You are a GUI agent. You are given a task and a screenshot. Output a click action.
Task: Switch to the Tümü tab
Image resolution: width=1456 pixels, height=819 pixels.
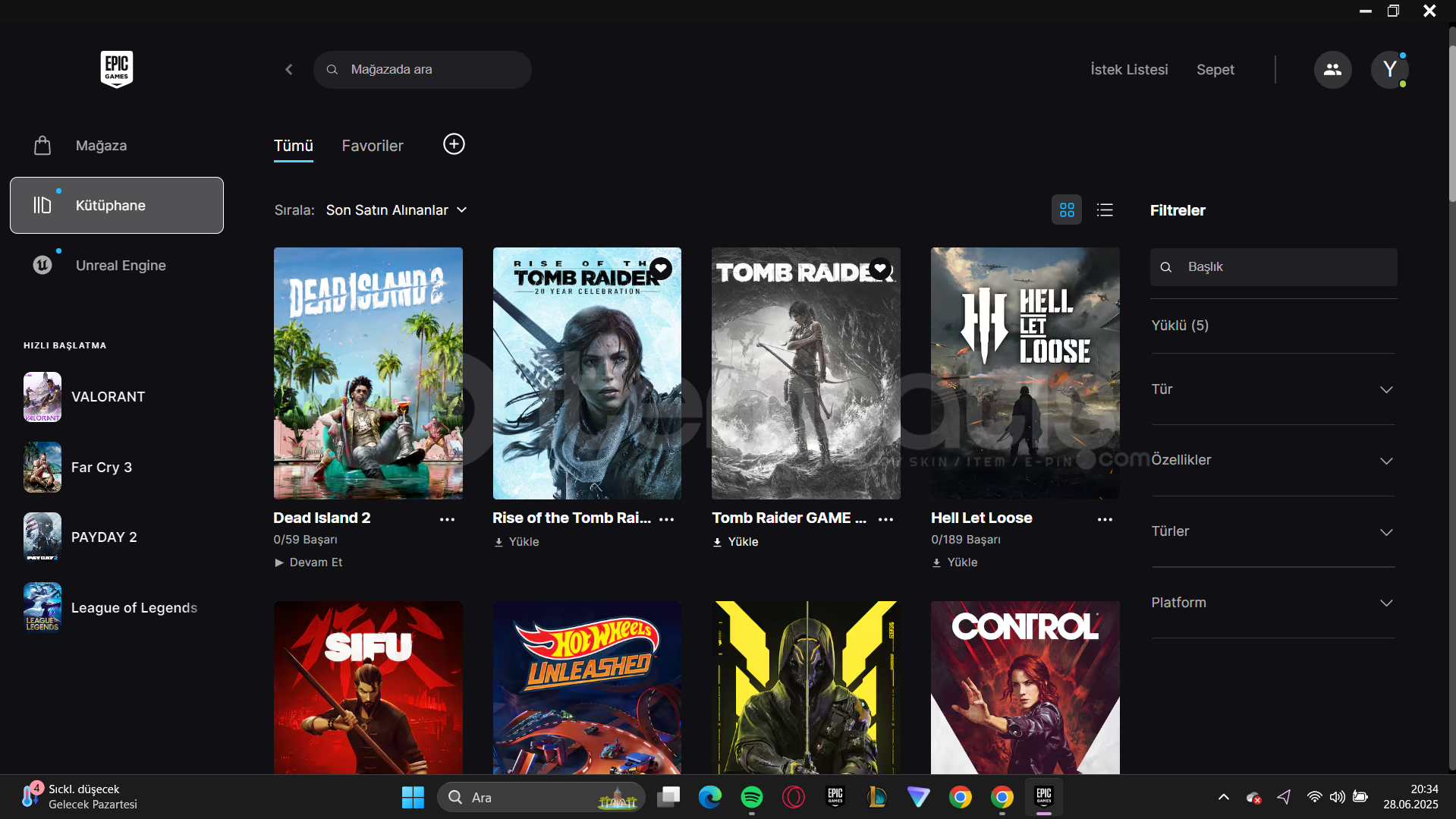[294, 146]
